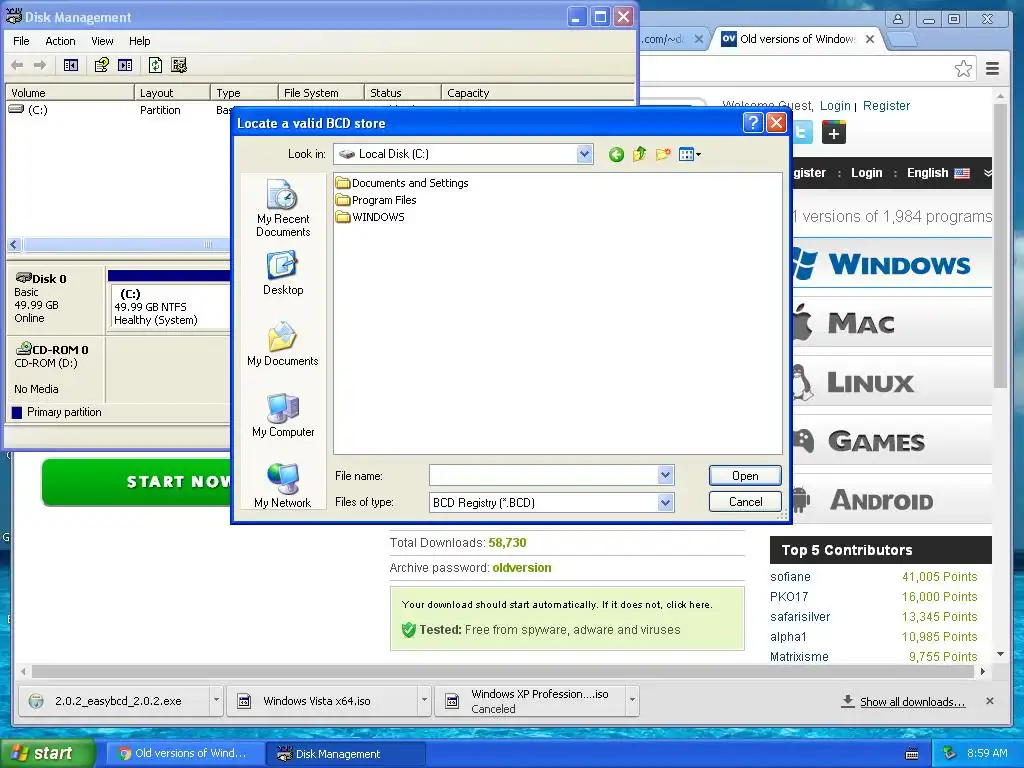
Task: Open dropdown for easybcd download item
Action: point(216,700)
